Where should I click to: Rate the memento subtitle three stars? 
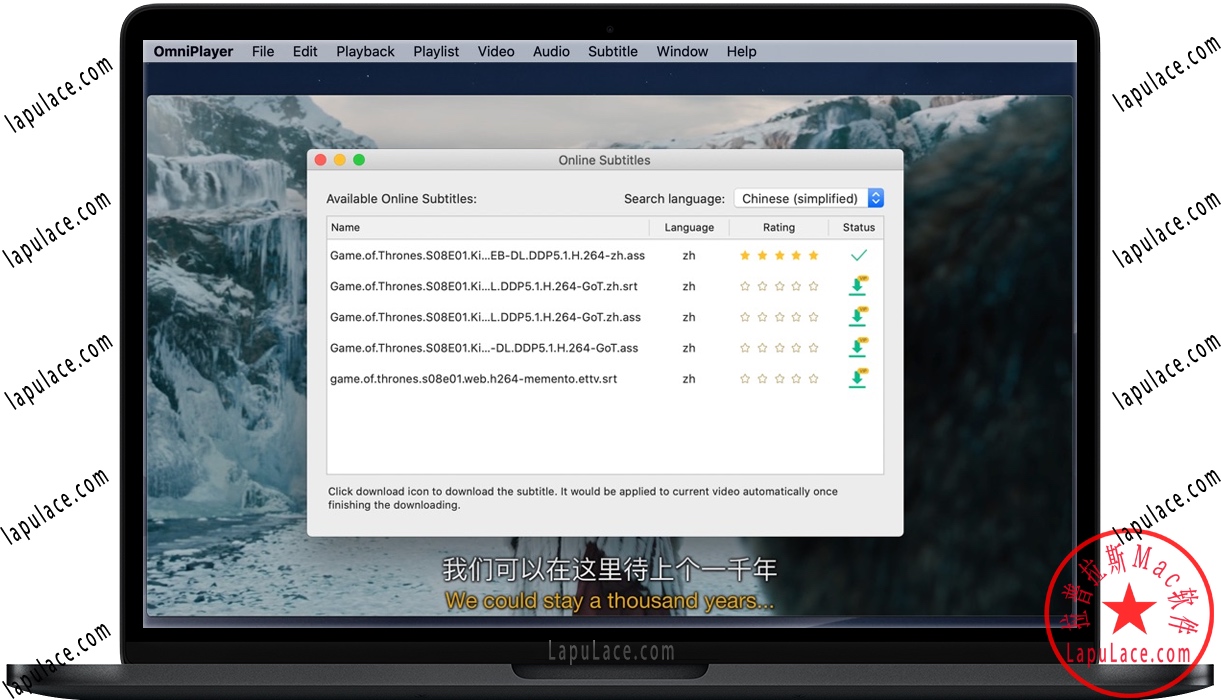pyautogui.click(x=778, y=378)
